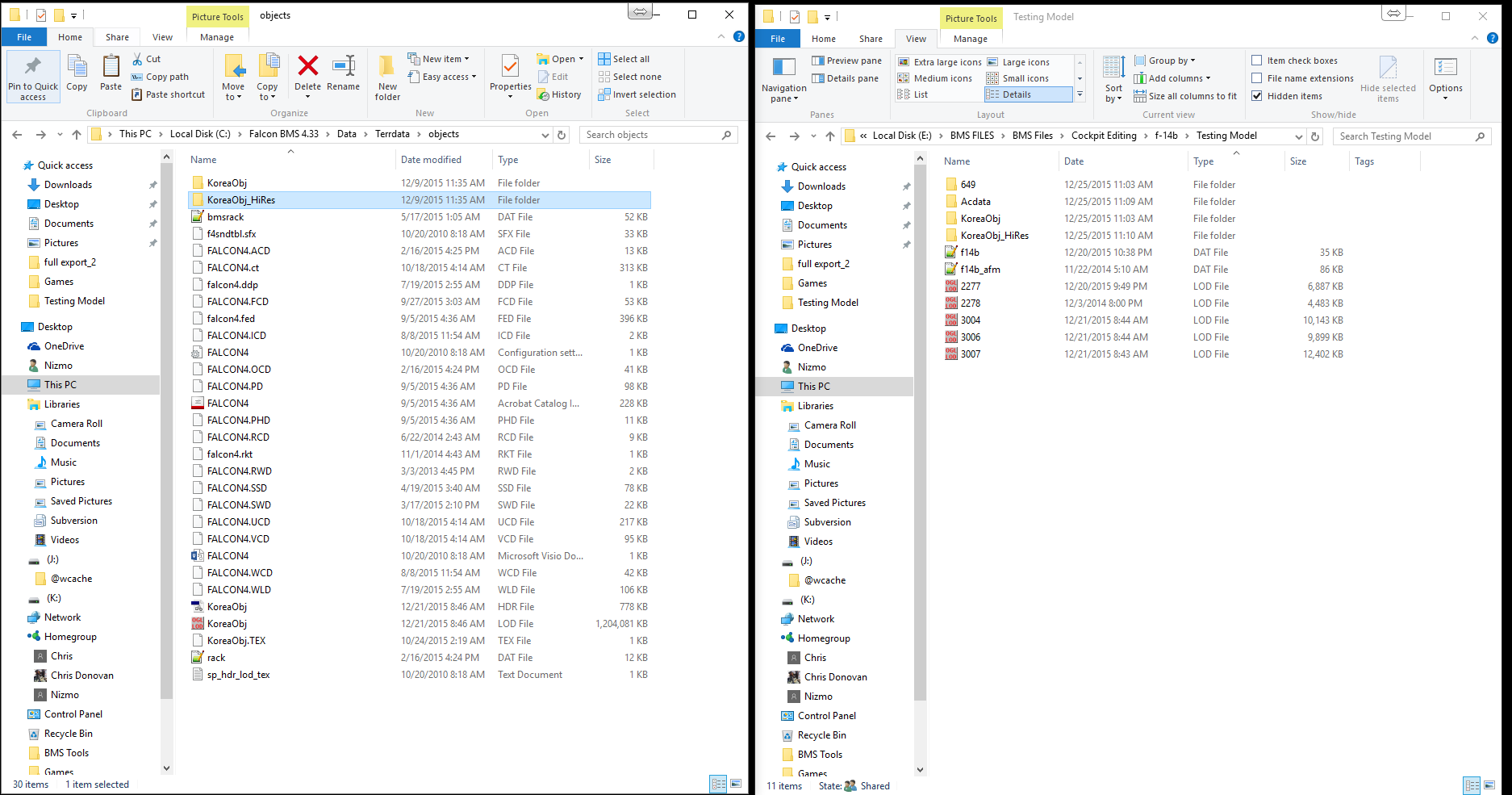Open Share tab in objects window
Image resolution: width=1512 pixels, height=795 pixels.
[x=117, y=37]
